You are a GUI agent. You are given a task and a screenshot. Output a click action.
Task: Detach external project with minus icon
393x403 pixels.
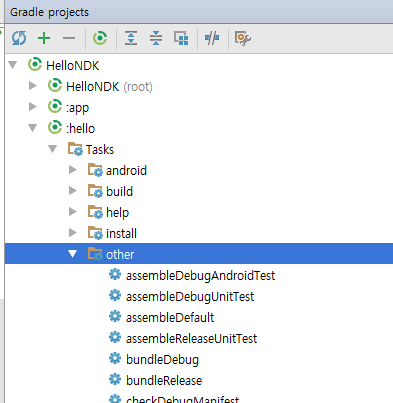69,38
